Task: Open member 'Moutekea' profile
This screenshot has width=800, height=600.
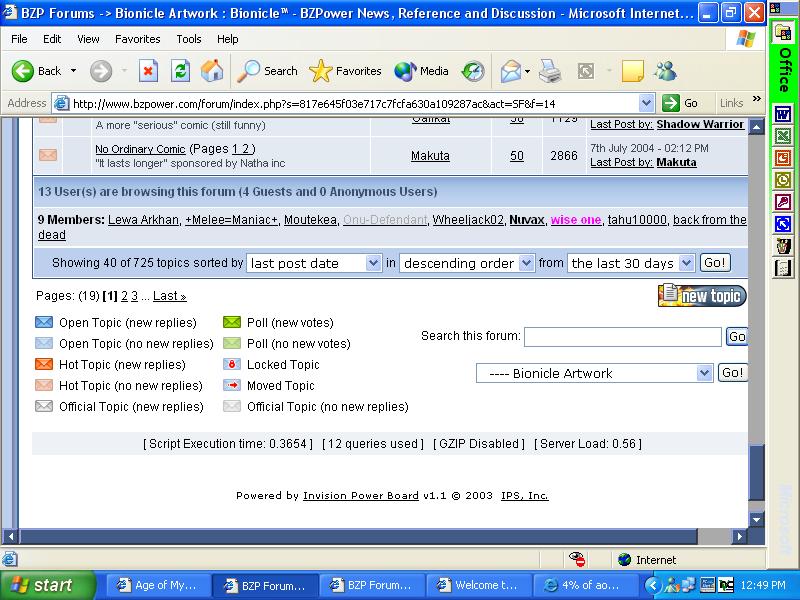Action: tap(310, 220)
